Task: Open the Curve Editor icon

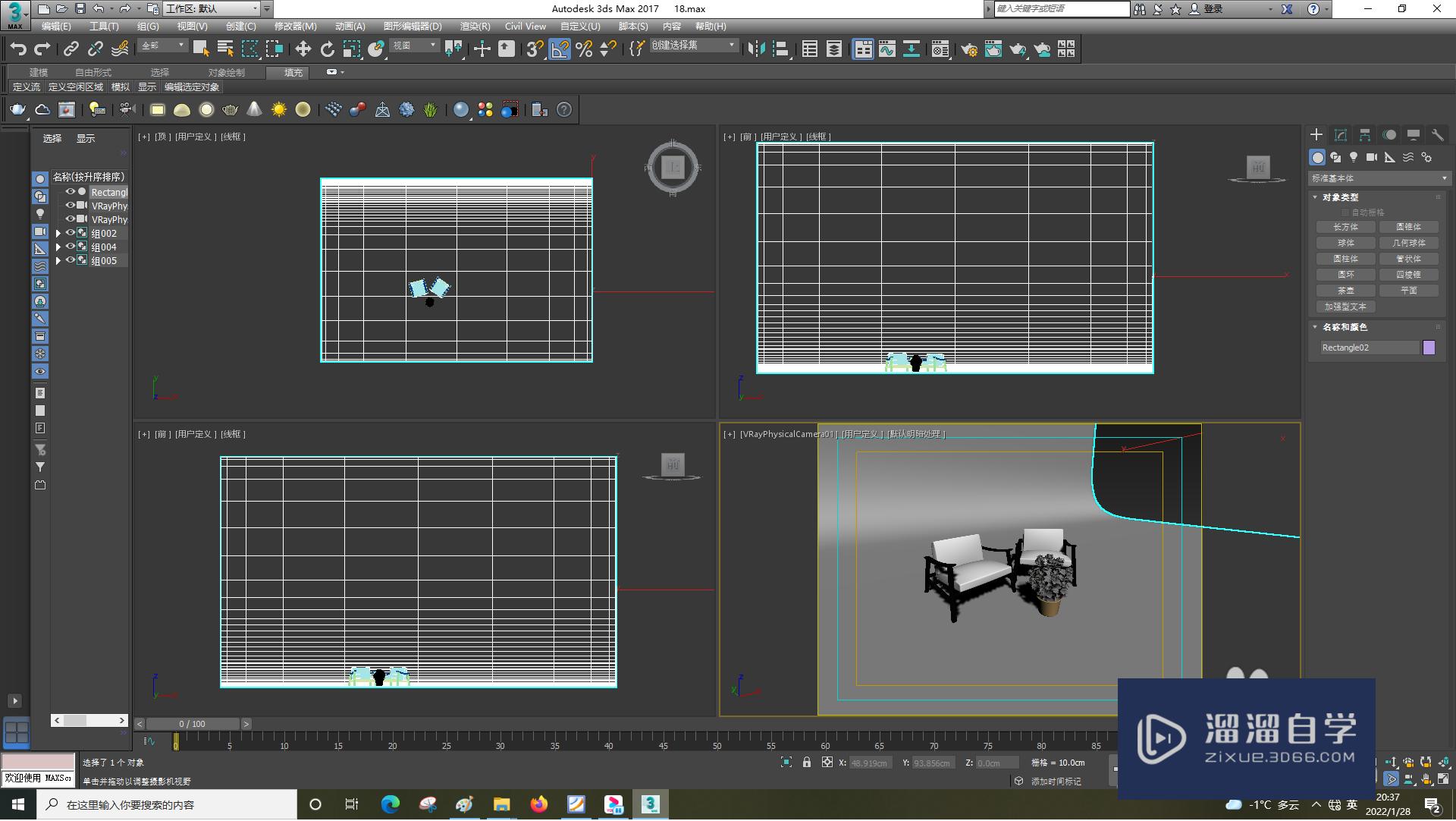Action: coord(887,49)
